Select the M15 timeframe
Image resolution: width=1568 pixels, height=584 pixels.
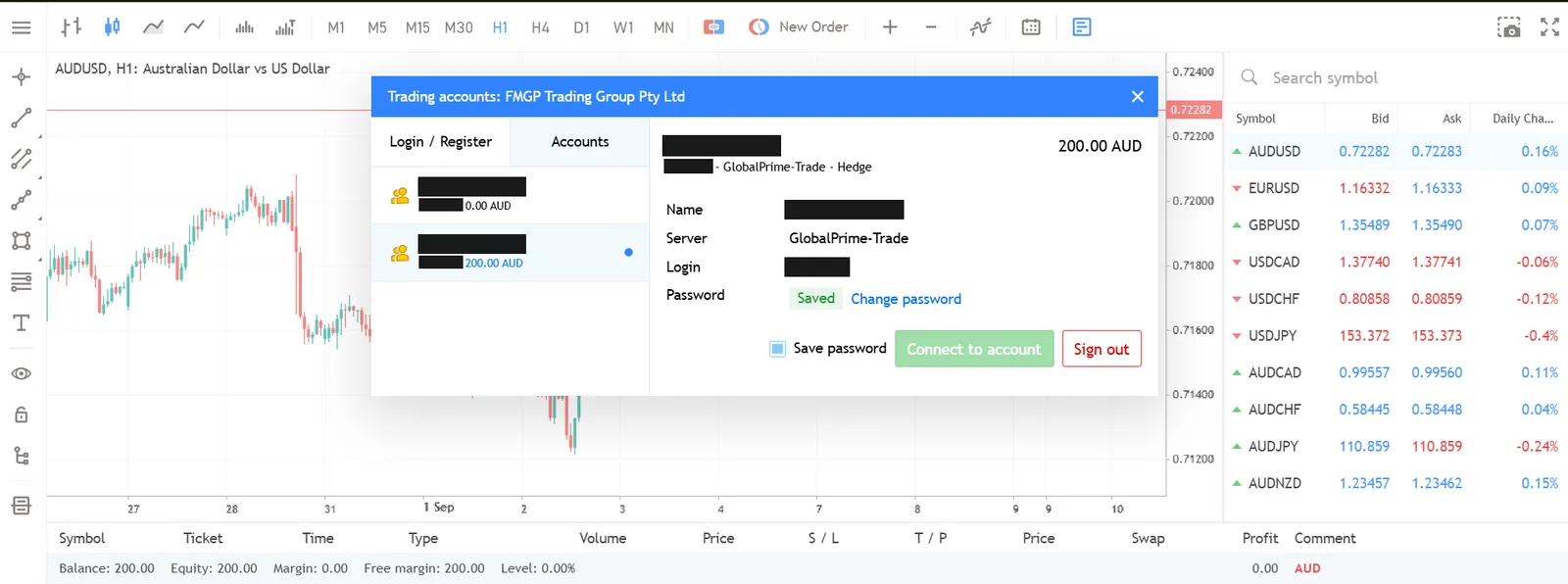(417, 27)
